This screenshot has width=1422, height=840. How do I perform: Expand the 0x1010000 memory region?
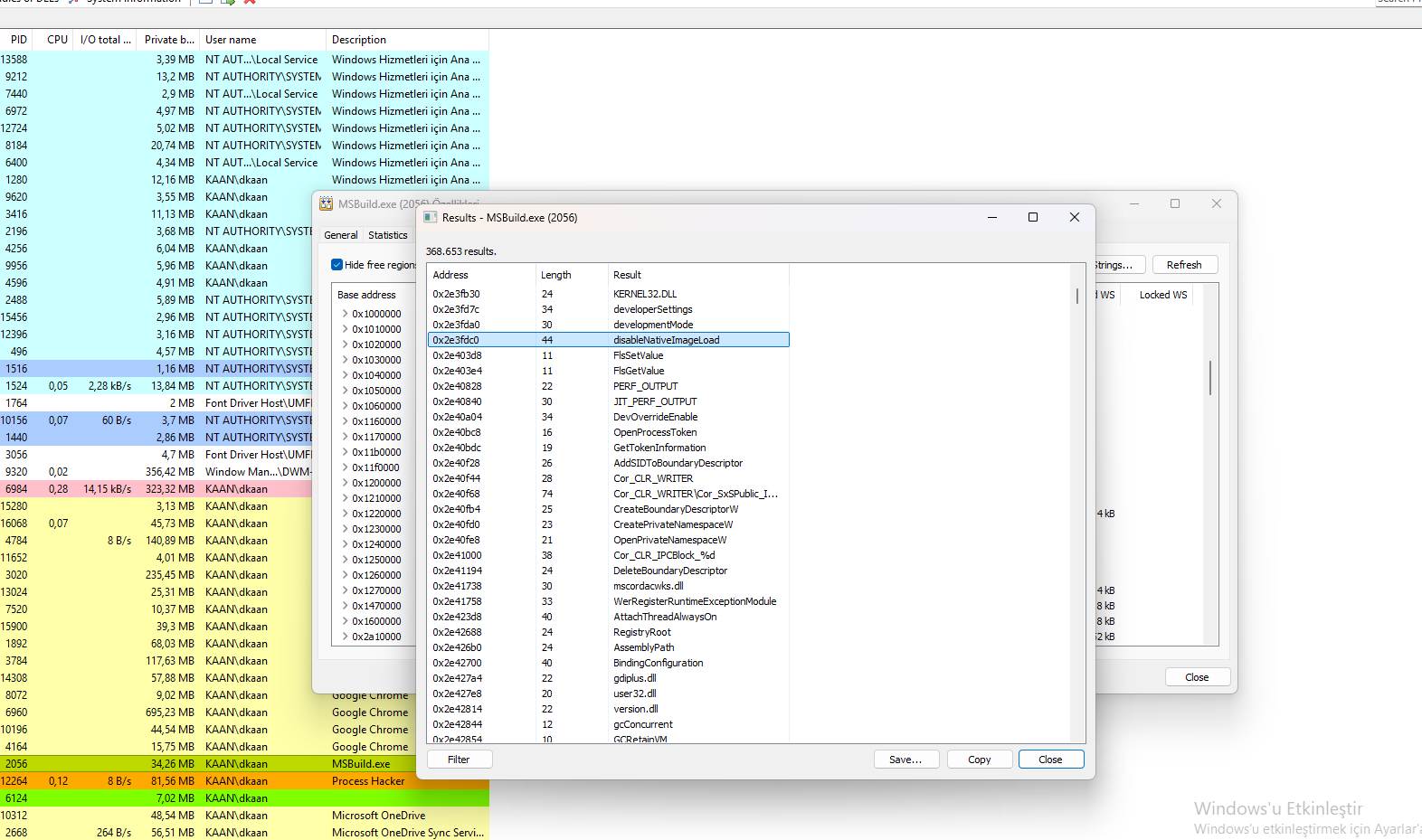(345, 329)
